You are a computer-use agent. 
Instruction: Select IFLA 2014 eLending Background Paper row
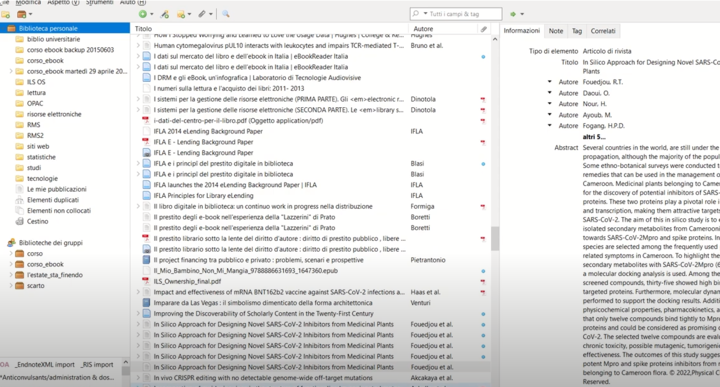point(311,131)
